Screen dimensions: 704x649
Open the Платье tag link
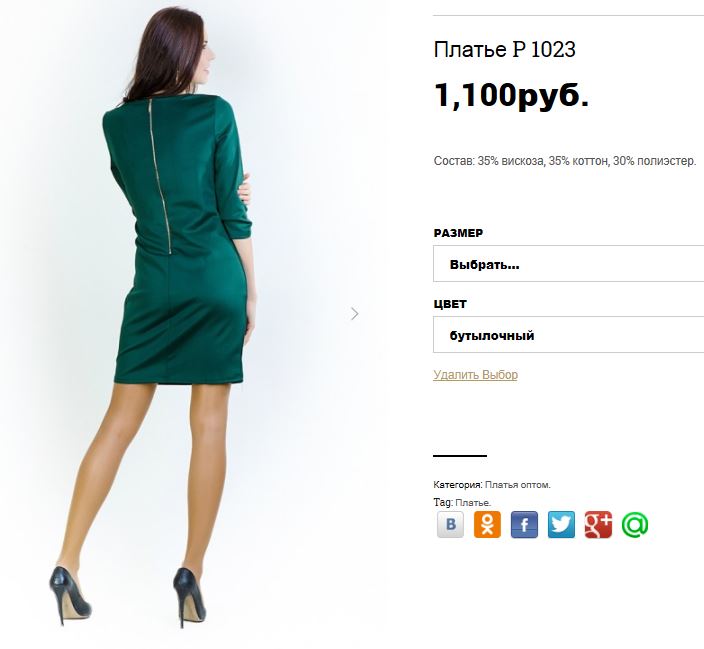pyautogui.click(x=473, y=503)
